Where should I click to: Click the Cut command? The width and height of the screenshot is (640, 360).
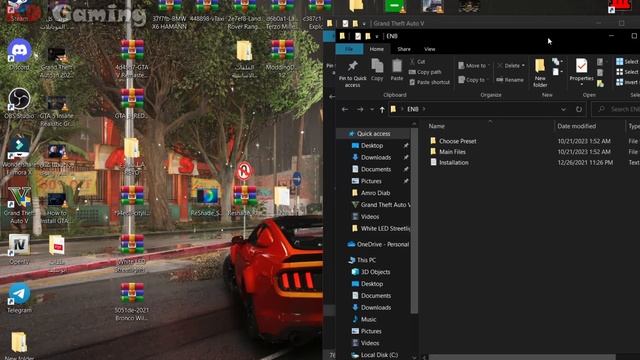417,62
